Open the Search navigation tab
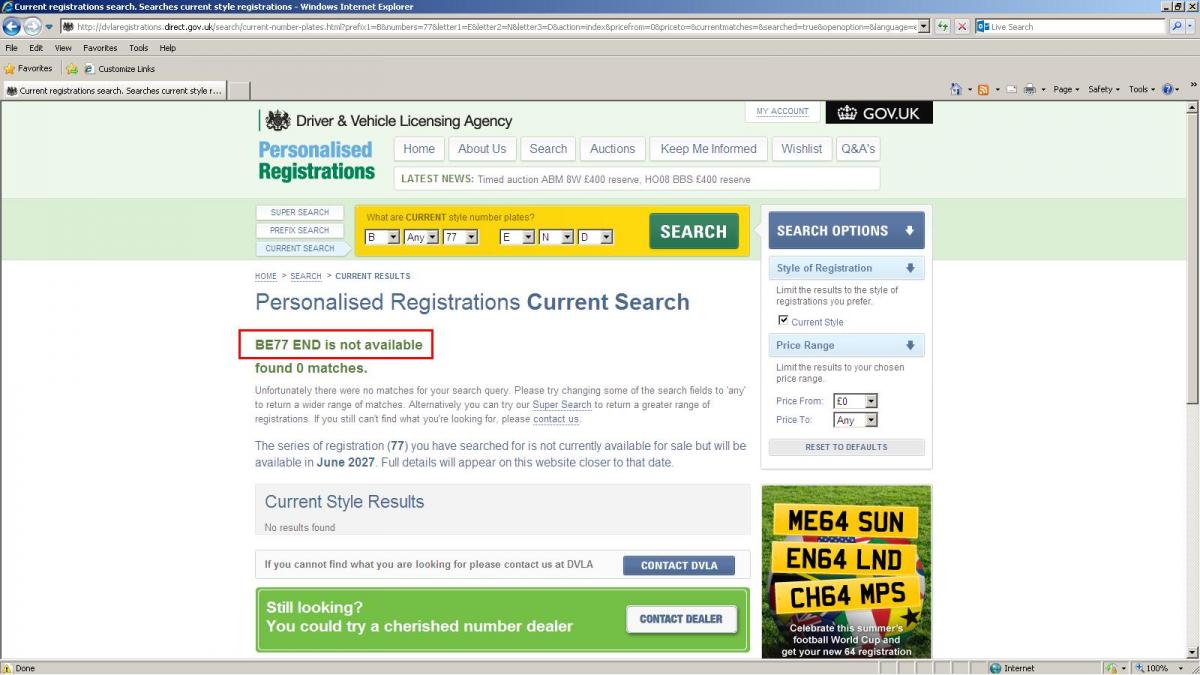Image resolution: width=1200 pixels, height=675 pixels. click(548, 149)
